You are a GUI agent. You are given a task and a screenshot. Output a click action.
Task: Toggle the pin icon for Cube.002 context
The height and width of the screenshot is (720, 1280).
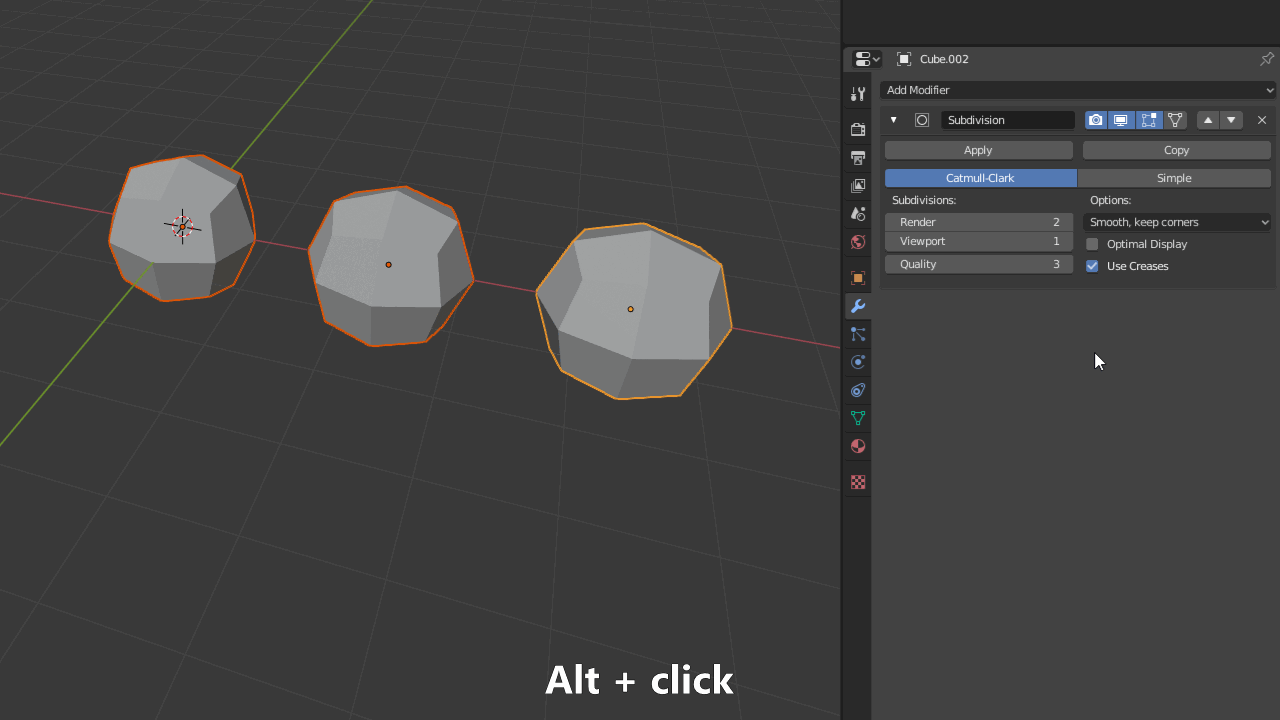click(x=1266, y=59)
